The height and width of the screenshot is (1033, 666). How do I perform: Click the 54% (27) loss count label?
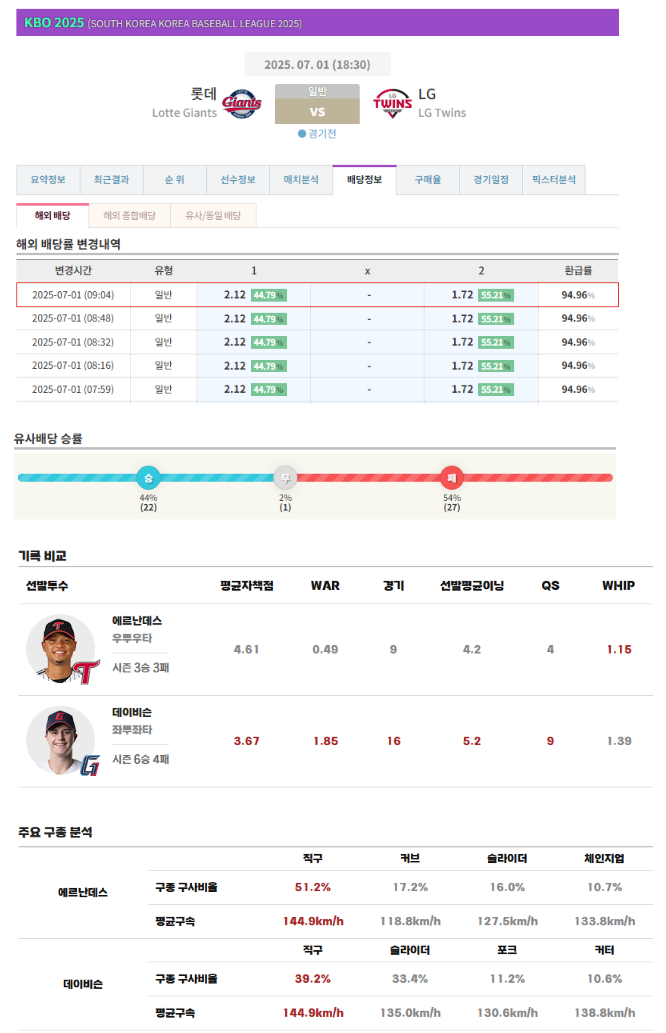click(452, 503)
